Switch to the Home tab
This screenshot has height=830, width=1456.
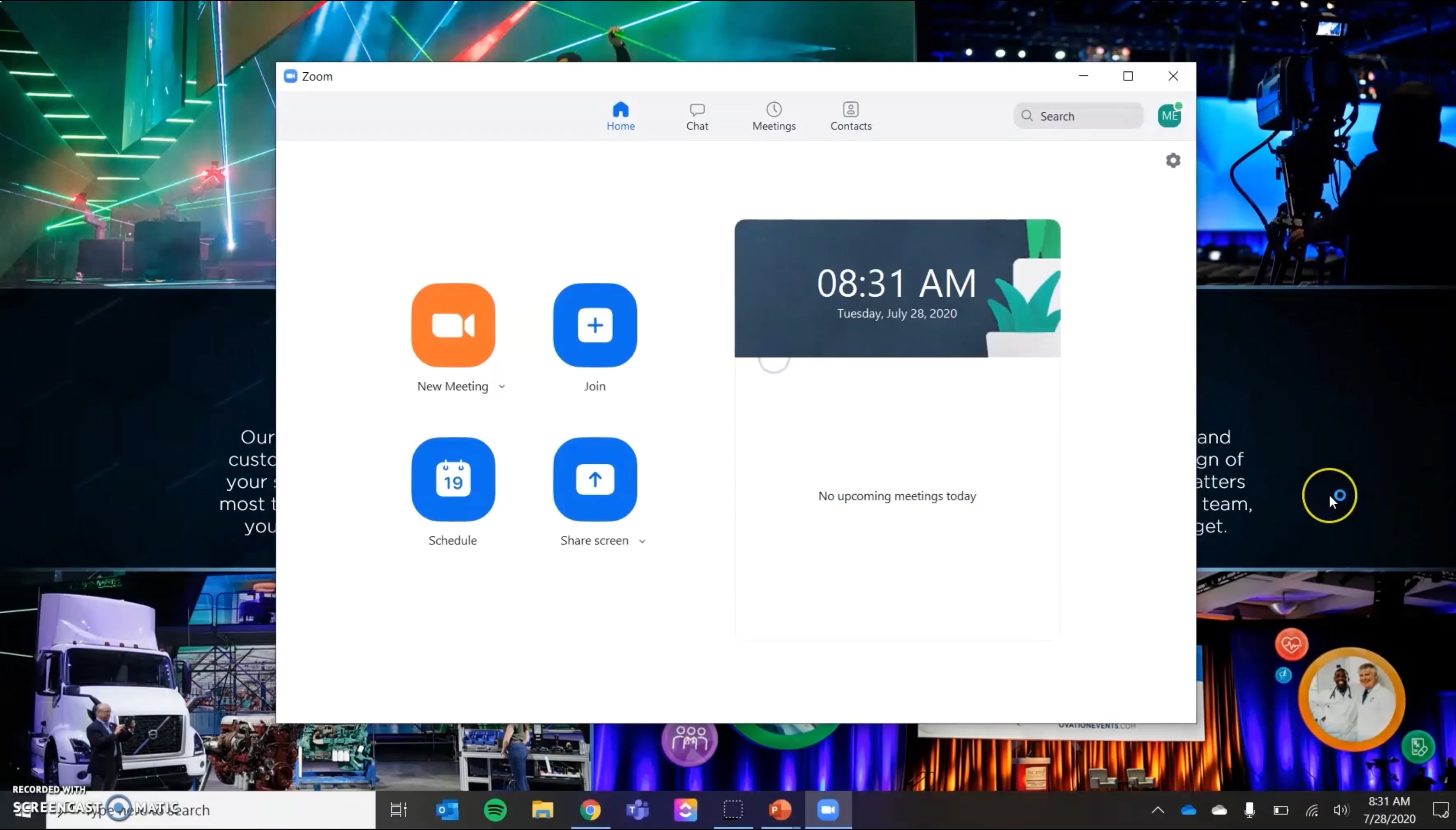click(x=621, y=116)
